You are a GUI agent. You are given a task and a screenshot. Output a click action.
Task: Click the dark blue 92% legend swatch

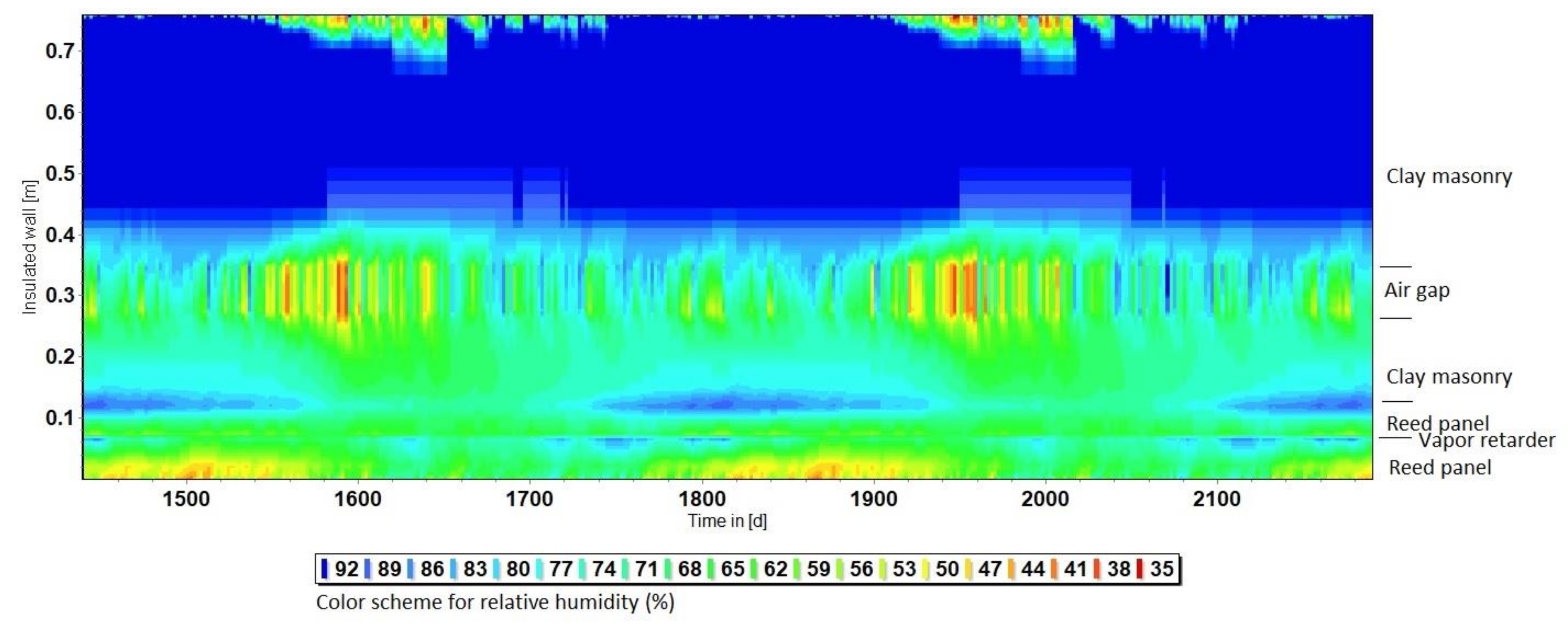(x=324, y=569)
